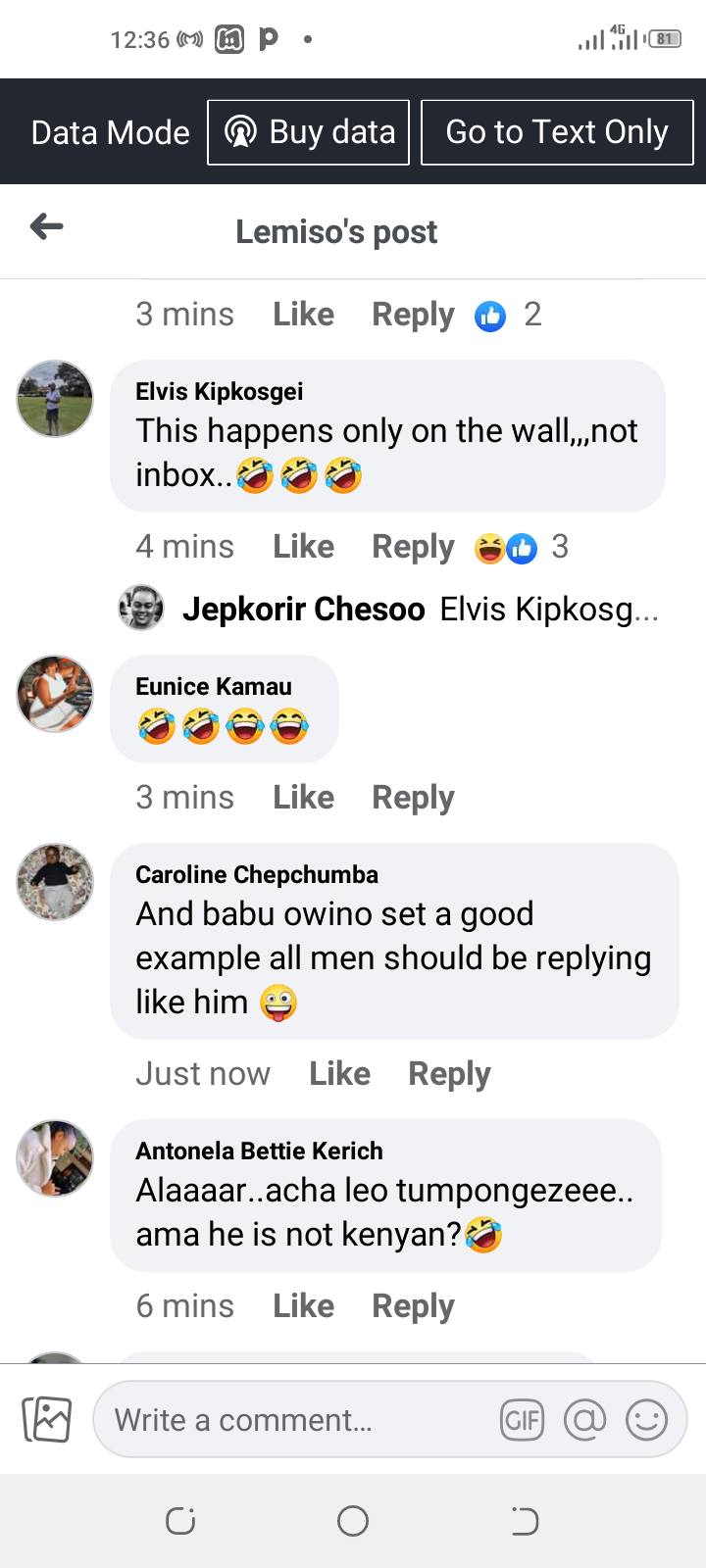Open Caroline Chepchumba's profile picture
Screen dimensions: 706x1568
pyautogui.click(x=55, y=882)
